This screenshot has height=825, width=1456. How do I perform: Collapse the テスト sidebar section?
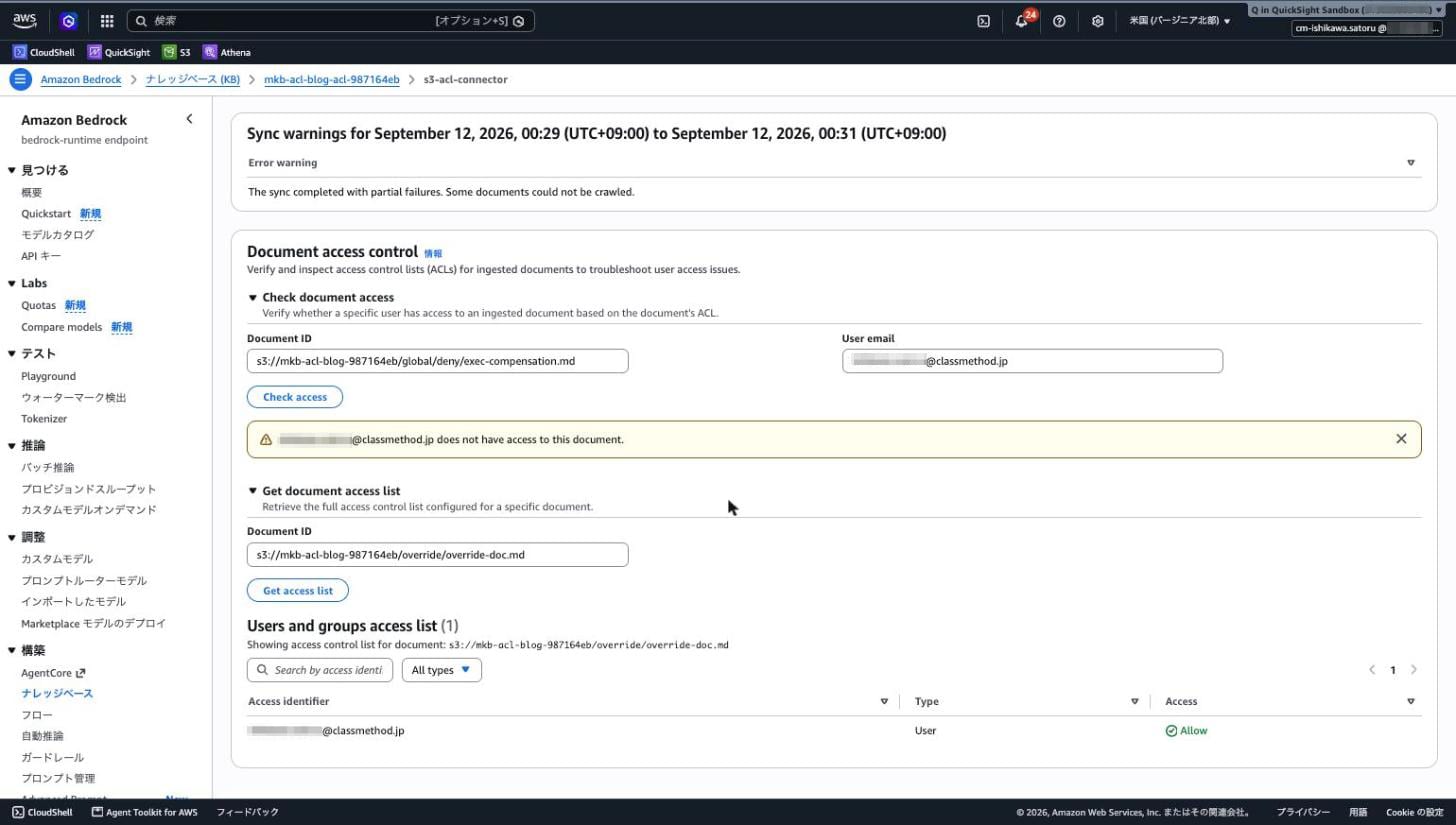click(x=12, y=353)
